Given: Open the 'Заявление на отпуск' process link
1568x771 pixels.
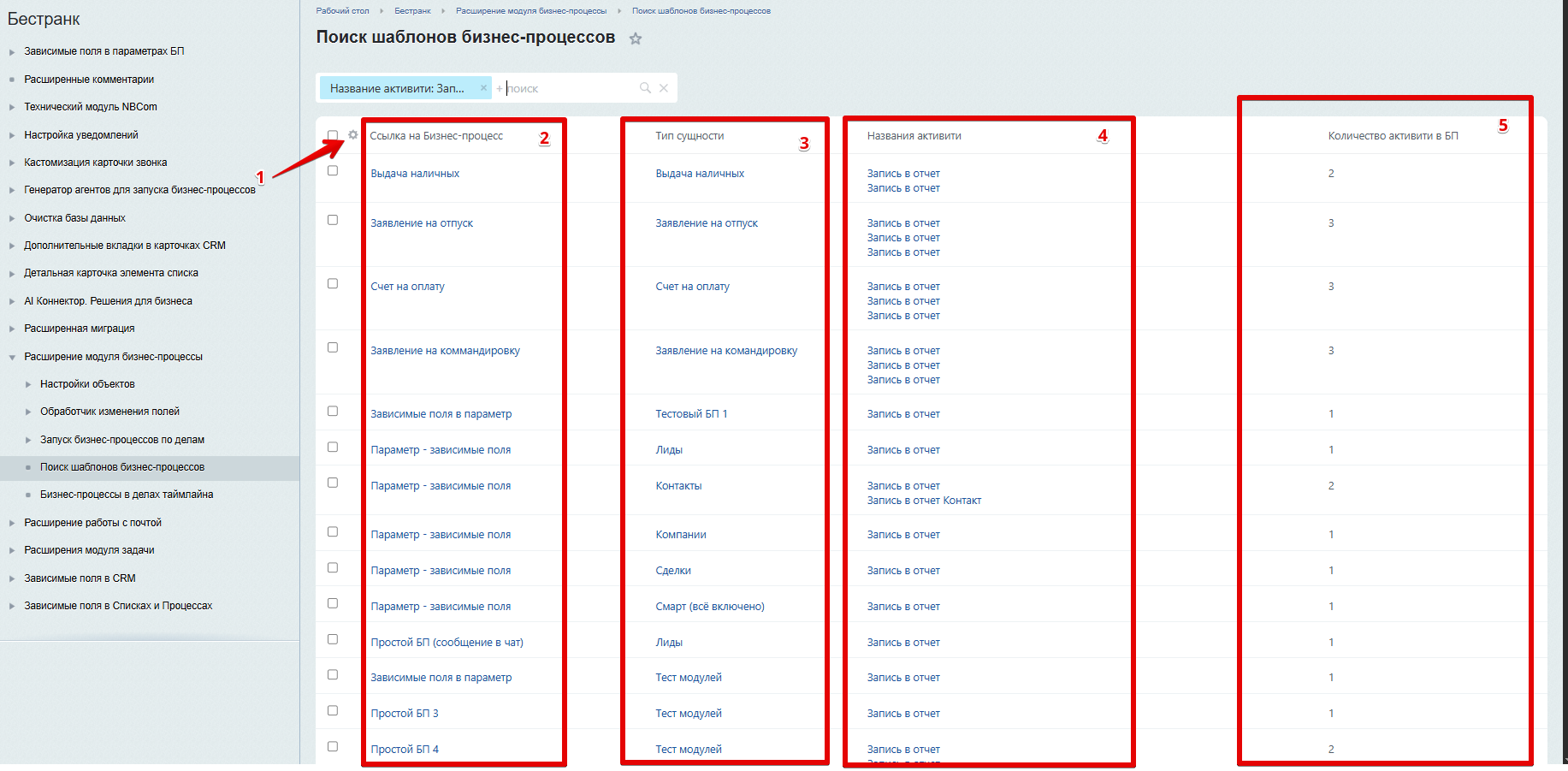Looking at the screenshot, I should click(422, 223).
